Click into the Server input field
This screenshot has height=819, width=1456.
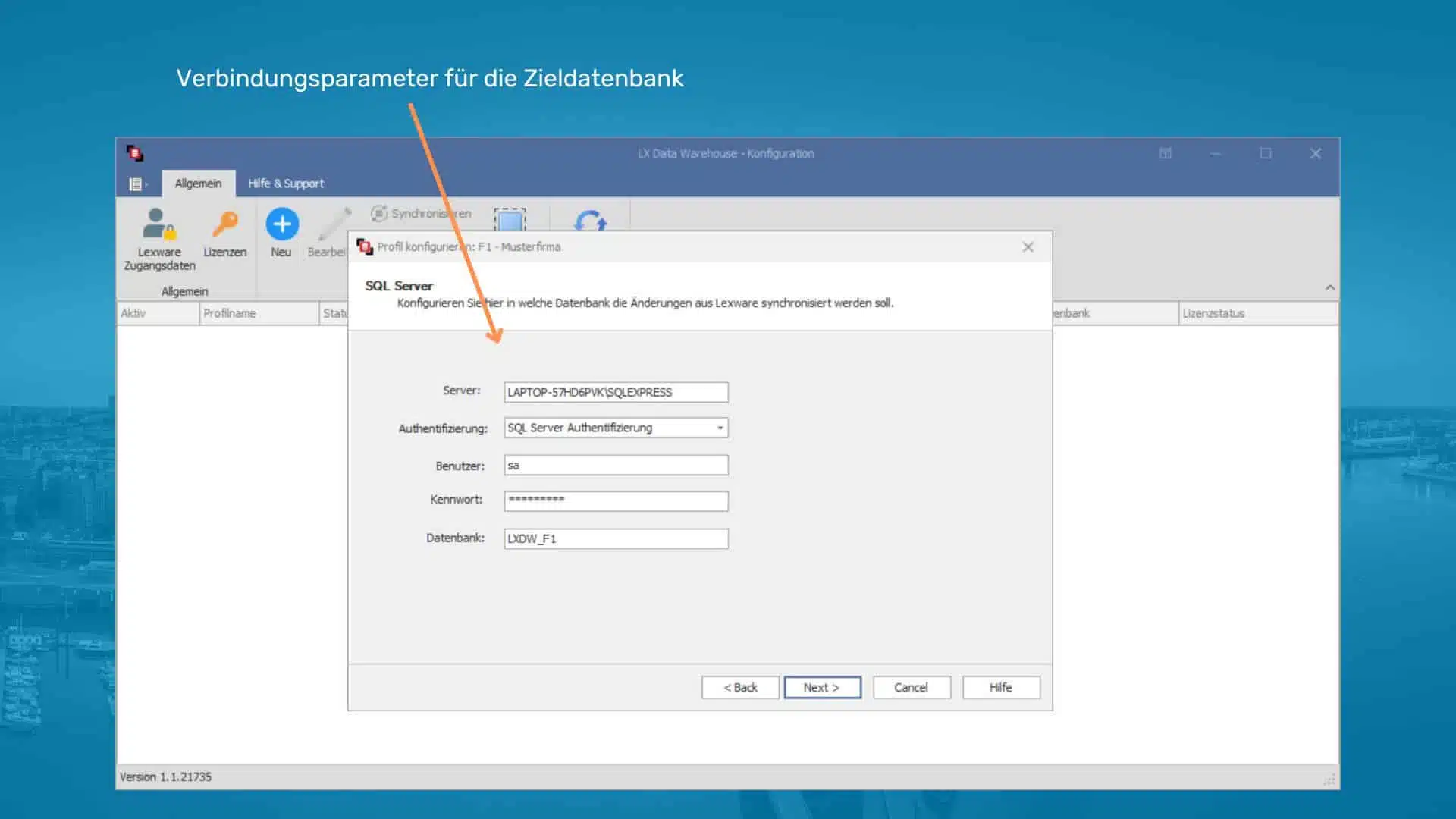point(615,393)
